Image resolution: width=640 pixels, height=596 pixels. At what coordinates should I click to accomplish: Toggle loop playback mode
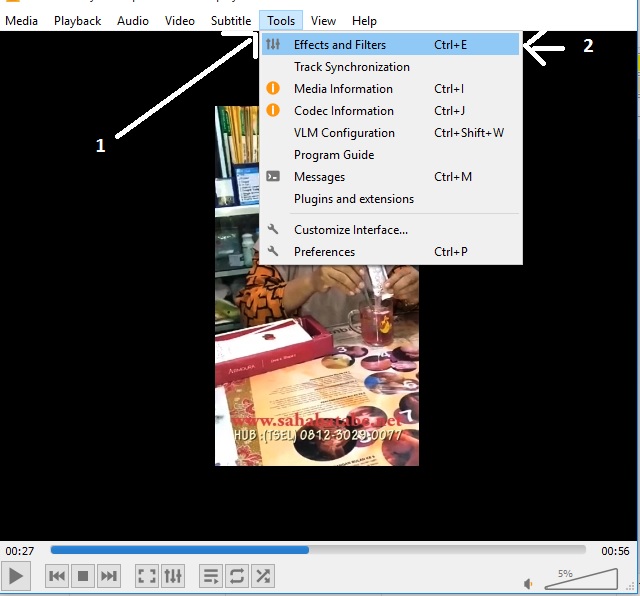click(x=237, y=576)
